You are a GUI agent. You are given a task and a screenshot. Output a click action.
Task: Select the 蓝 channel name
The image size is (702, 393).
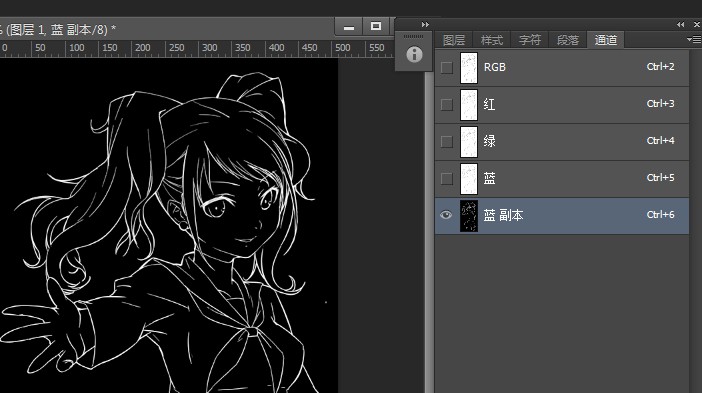(x=489, y=179)
